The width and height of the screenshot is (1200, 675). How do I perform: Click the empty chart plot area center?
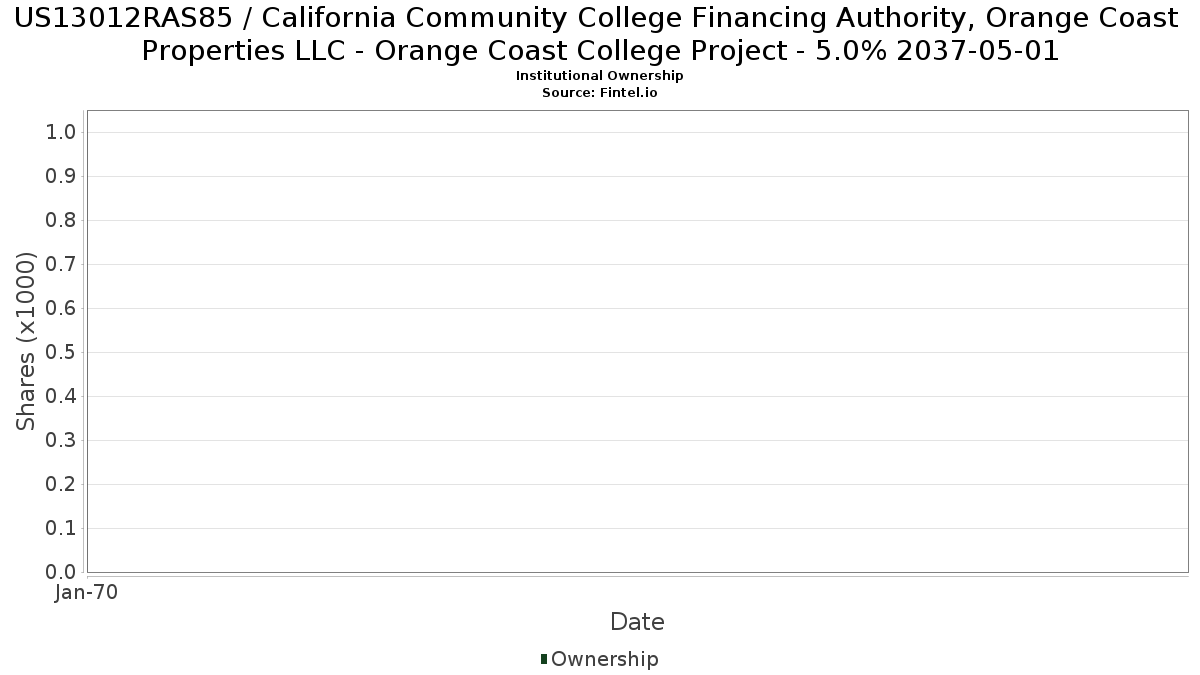click(x=637, y=342)
